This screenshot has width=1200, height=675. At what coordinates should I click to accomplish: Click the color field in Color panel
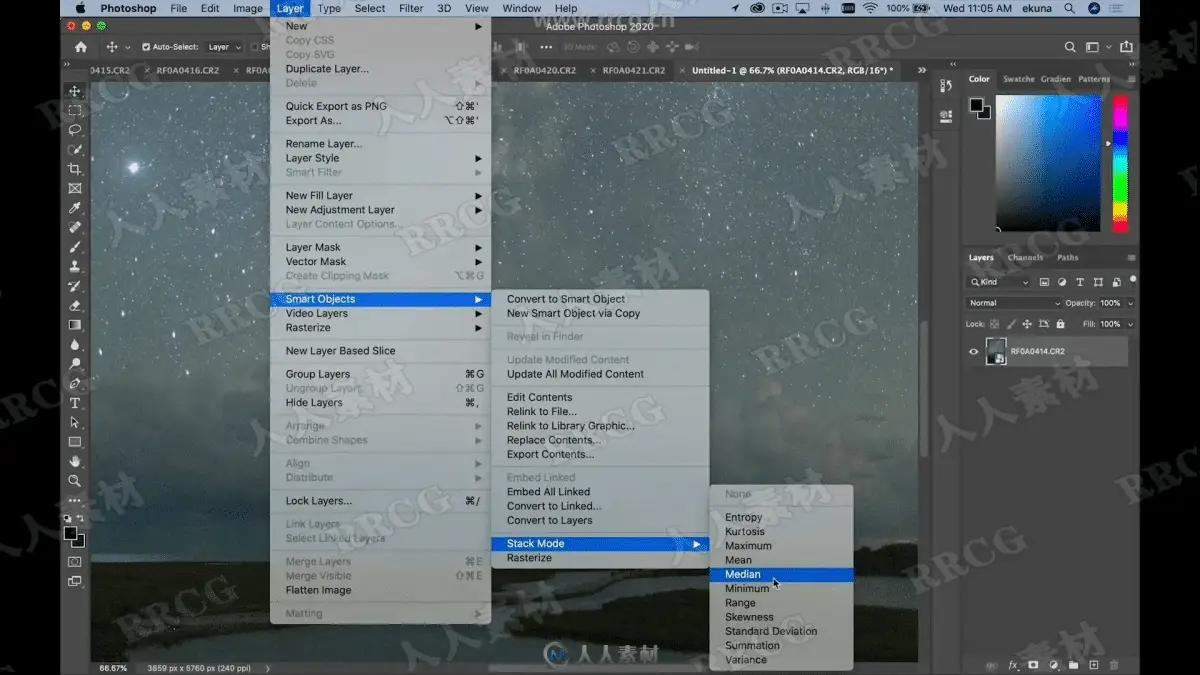[x=1050, y=163]
